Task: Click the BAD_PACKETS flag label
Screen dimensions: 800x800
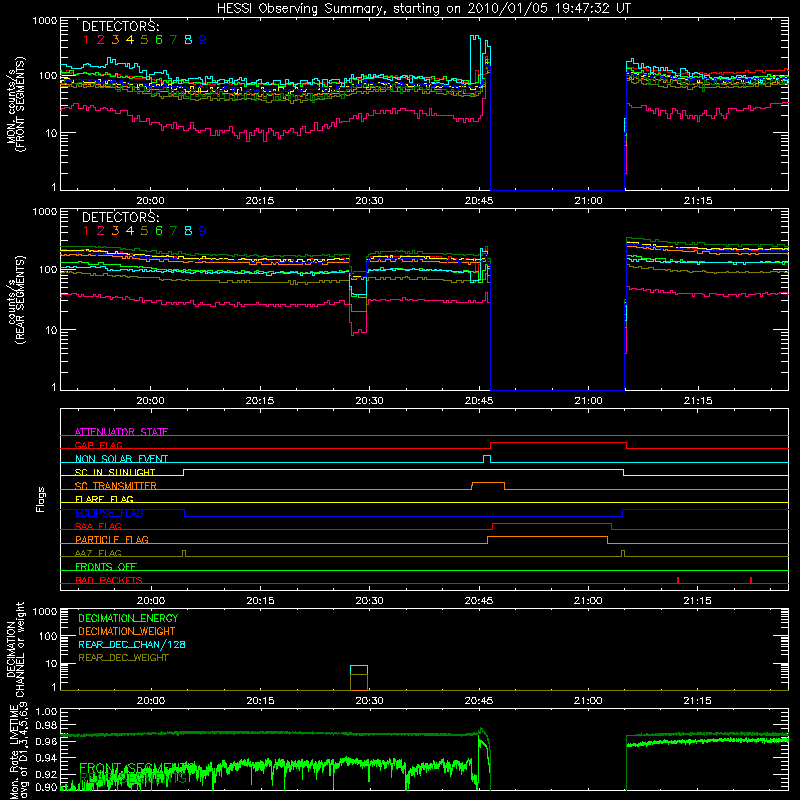Action: [x=109, y=580]
